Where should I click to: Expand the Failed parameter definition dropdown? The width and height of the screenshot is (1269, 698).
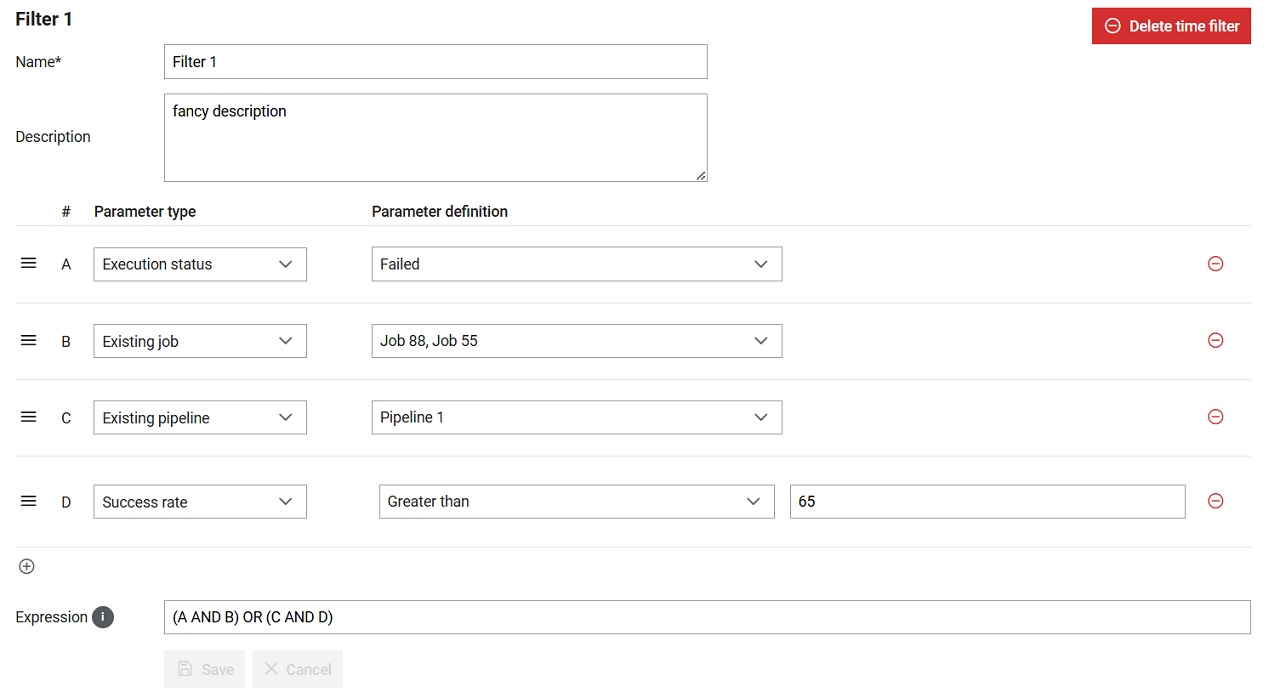[x=577, y=264]
